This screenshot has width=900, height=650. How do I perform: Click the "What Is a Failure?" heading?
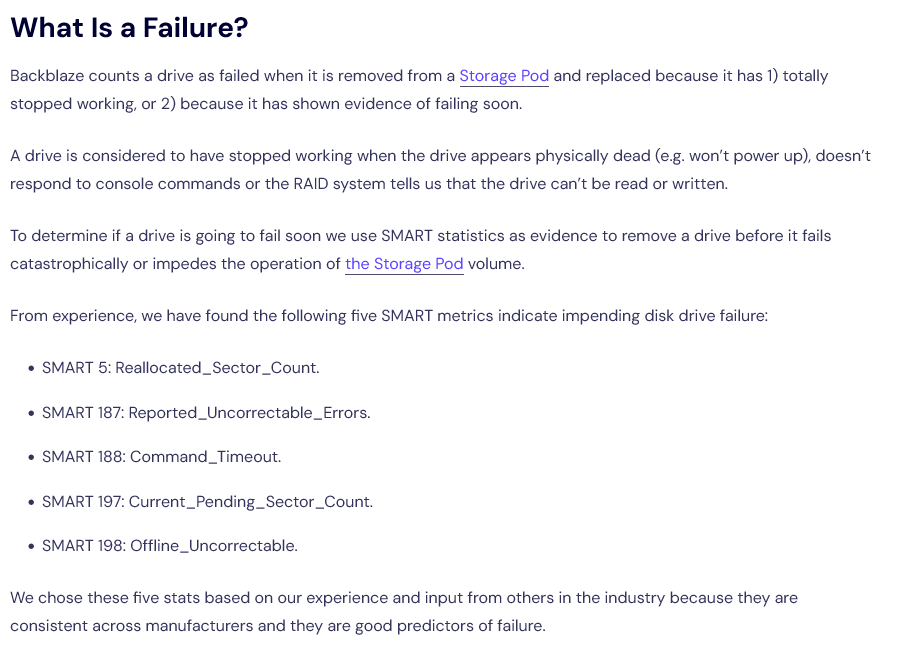pos(129,28)
